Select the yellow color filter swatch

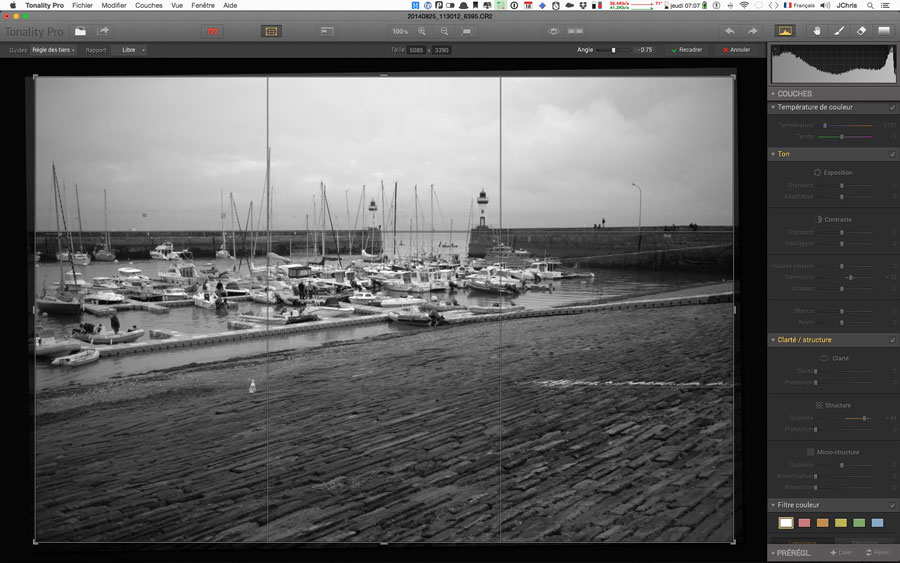(x=841, y=523)
